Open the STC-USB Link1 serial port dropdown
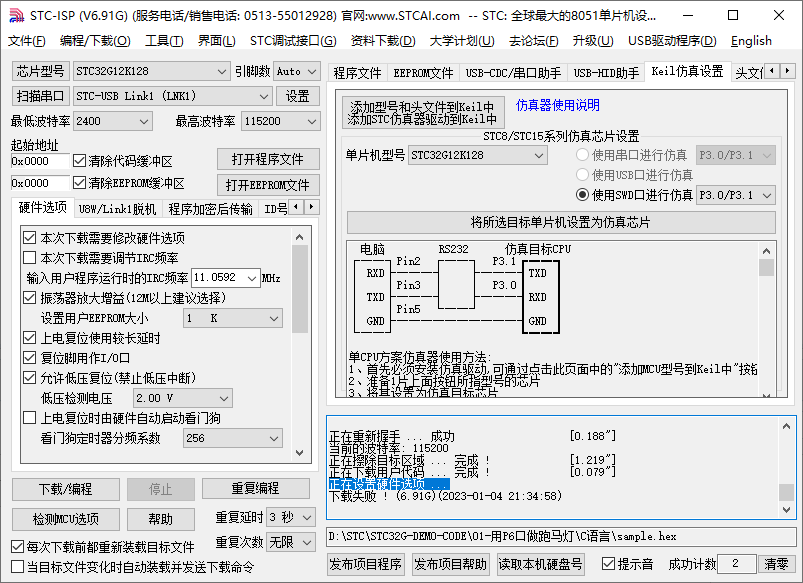The width and height of the screenshot is (803, 583). tap(172, 96)
